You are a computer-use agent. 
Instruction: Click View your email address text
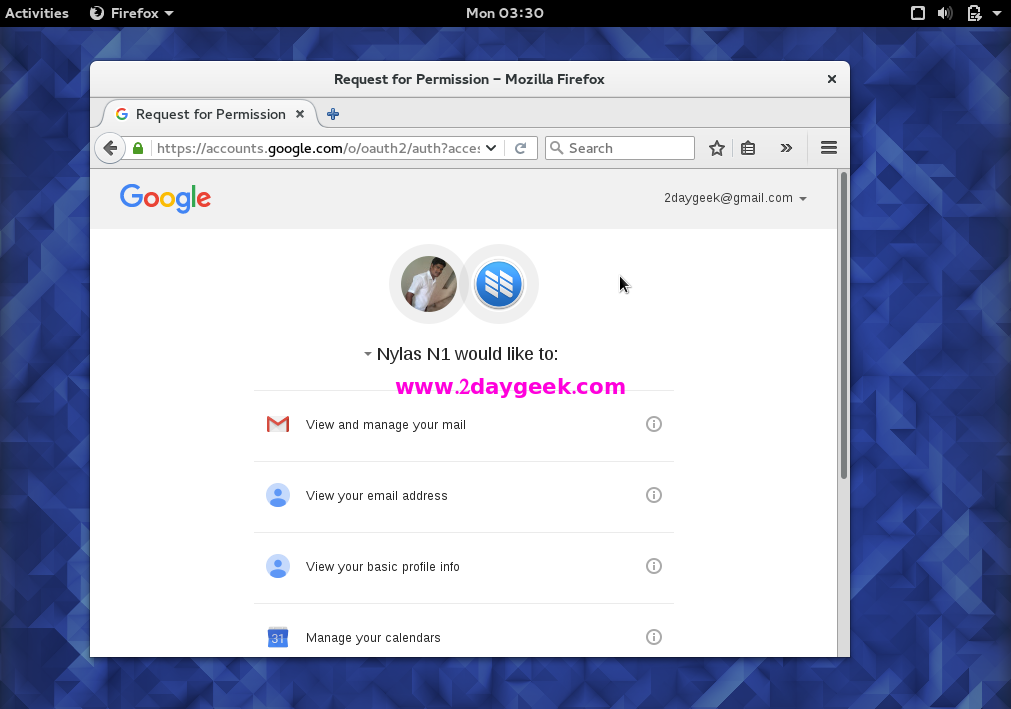377,496
